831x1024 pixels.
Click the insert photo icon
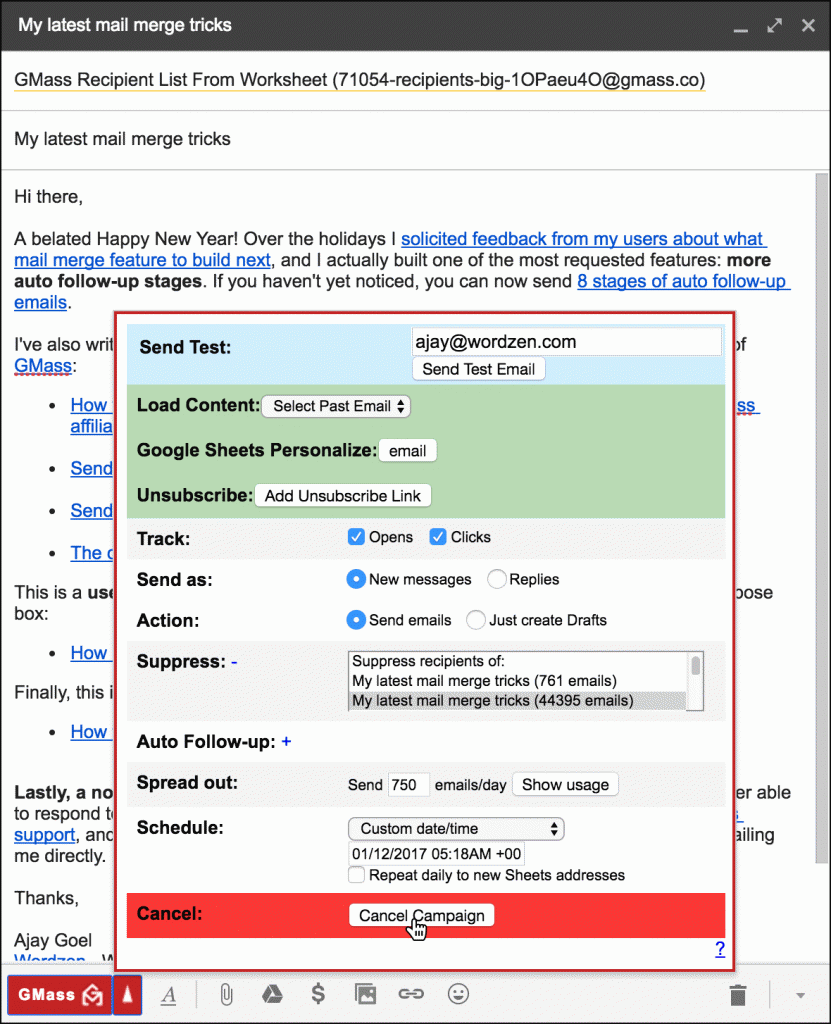click(365, 994)
